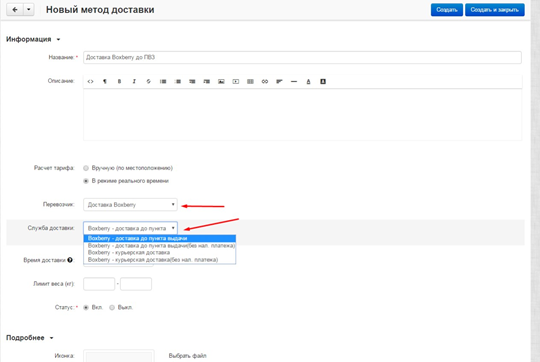Select manual rate calculation by location
The image size is (540, 362).
86,168
